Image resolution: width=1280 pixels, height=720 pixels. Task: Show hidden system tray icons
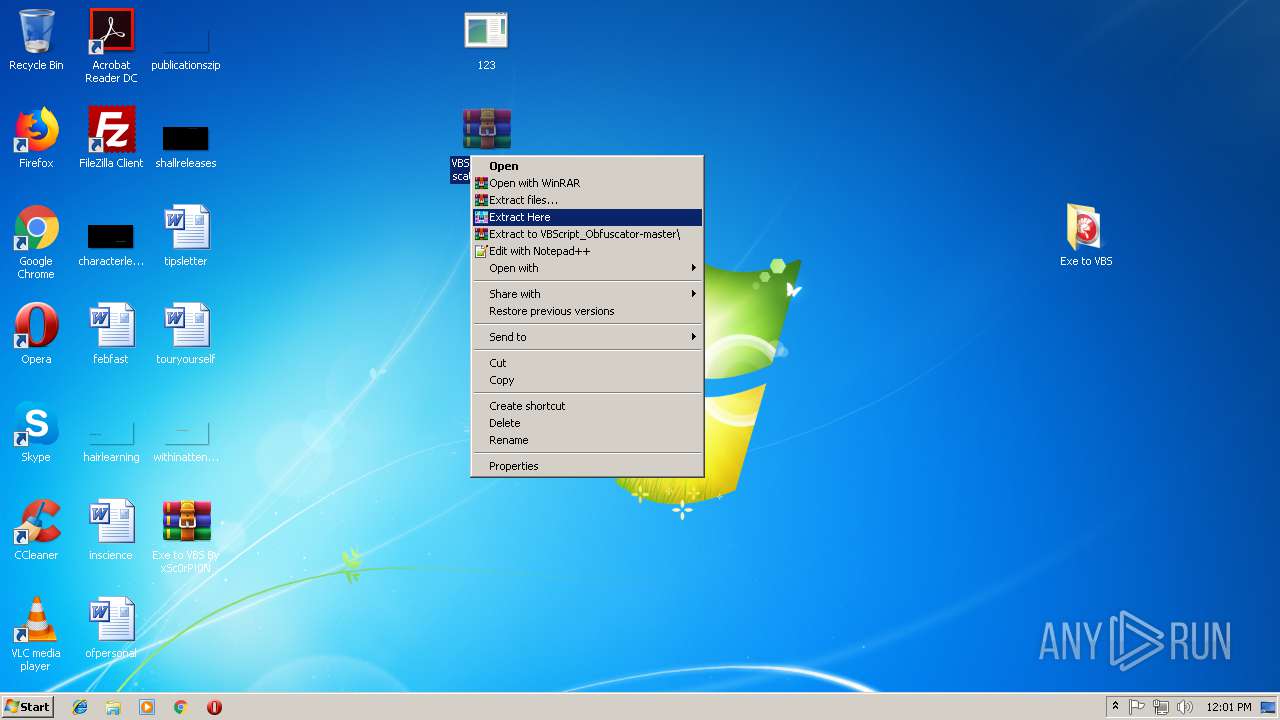pos(1115,707)
